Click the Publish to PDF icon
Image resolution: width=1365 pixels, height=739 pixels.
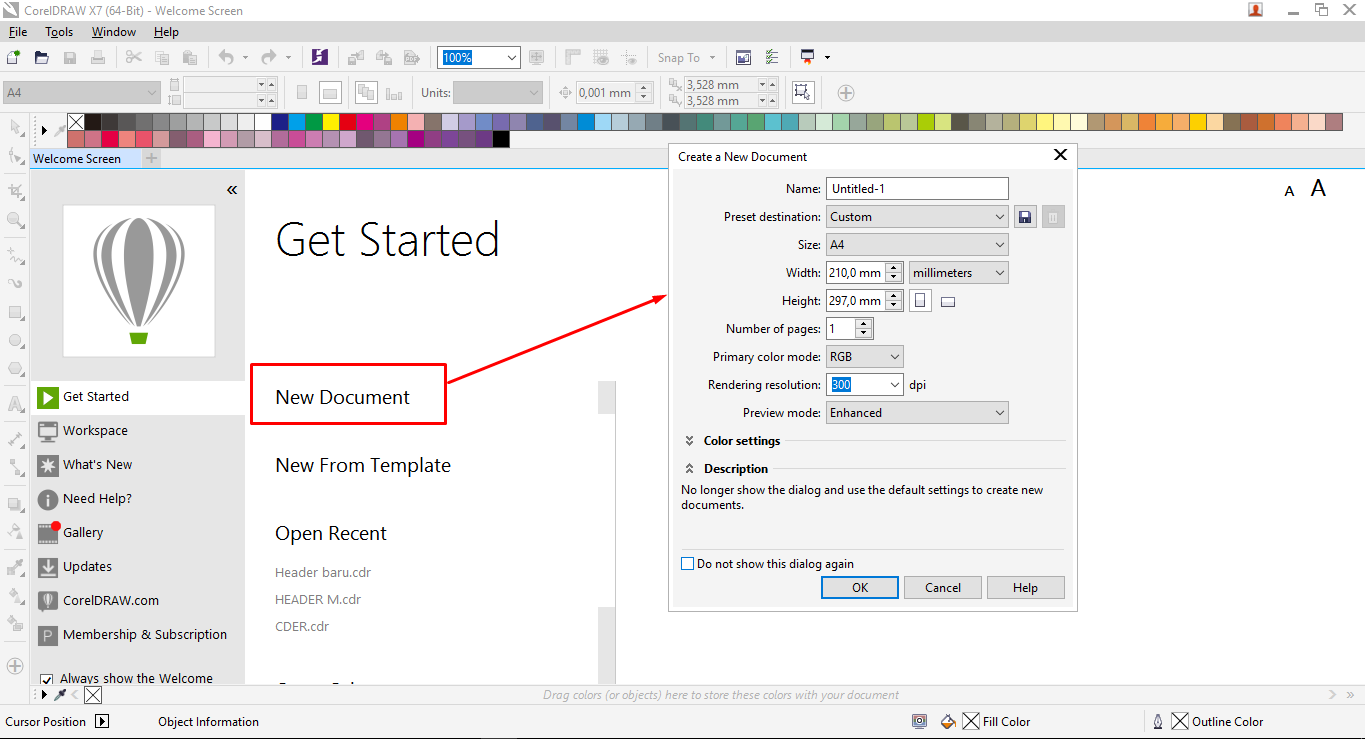(411, 58)
